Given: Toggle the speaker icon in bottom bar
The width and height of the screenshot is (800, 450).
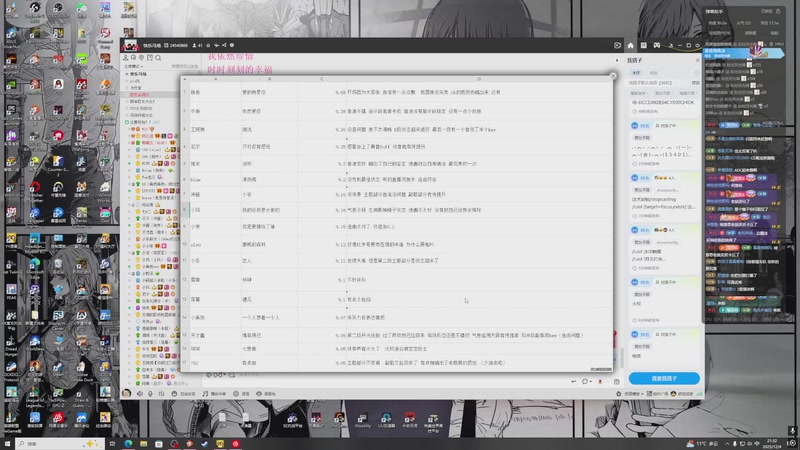Looking at the screenshot, I should pyautogui.click(x=139, y=393).
